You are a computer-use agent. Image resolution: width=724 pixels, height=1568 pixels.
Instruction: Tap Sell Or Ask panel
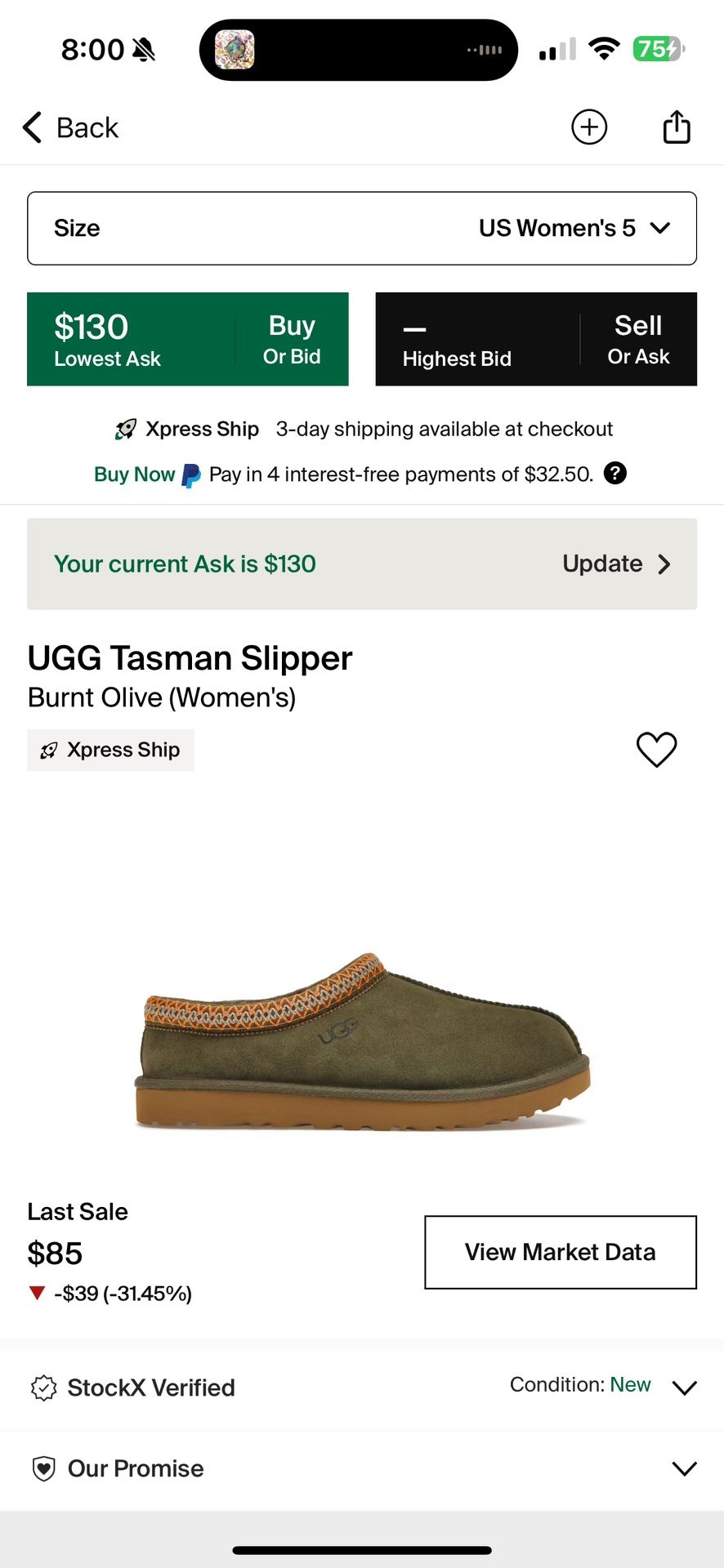point(535,338)
